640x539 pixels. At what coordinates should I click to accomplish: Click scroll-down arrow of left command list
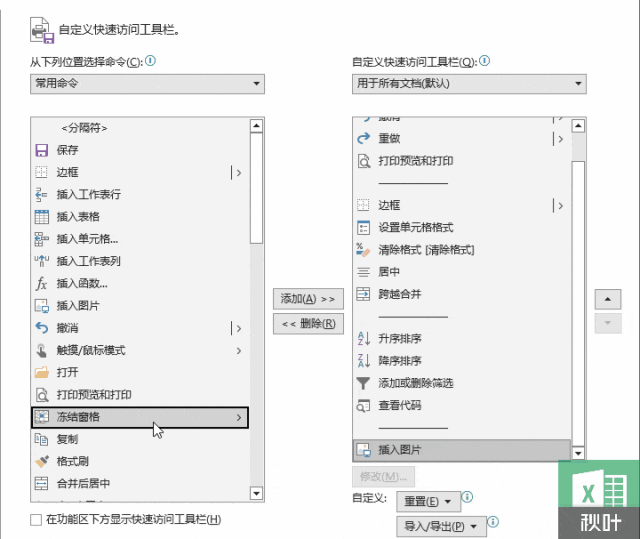pos(256,494)
